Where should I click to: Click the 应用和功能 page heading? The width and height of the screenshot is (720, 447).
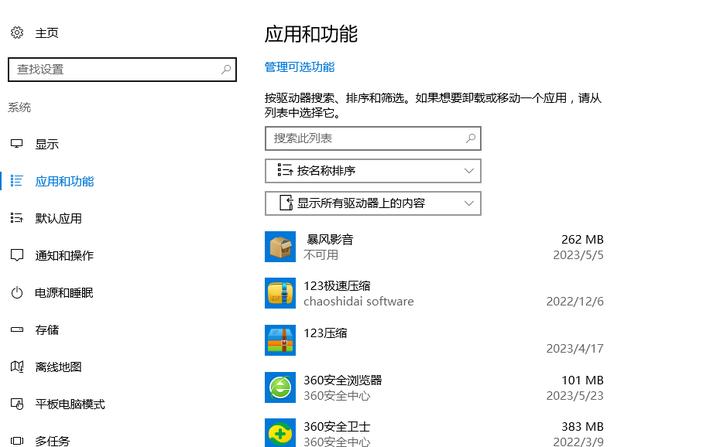(x=311, y=34)
